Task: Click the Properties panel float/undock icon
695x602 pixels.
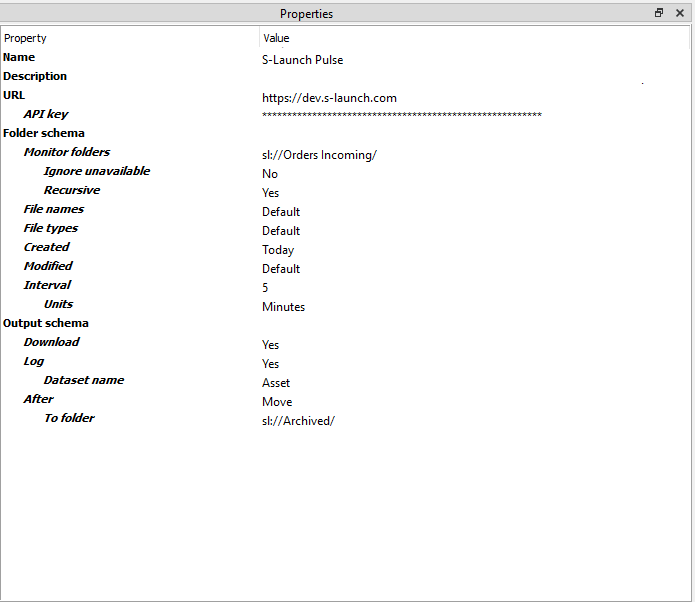Action: click(659, 13)
